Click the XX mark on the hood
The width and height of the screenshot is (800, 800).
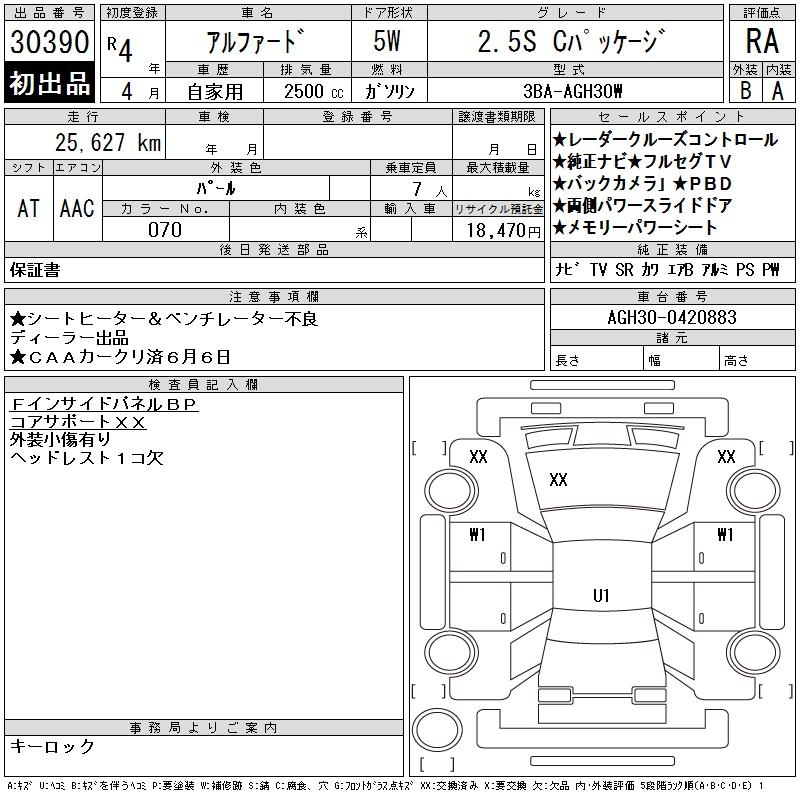pos(558,480)
